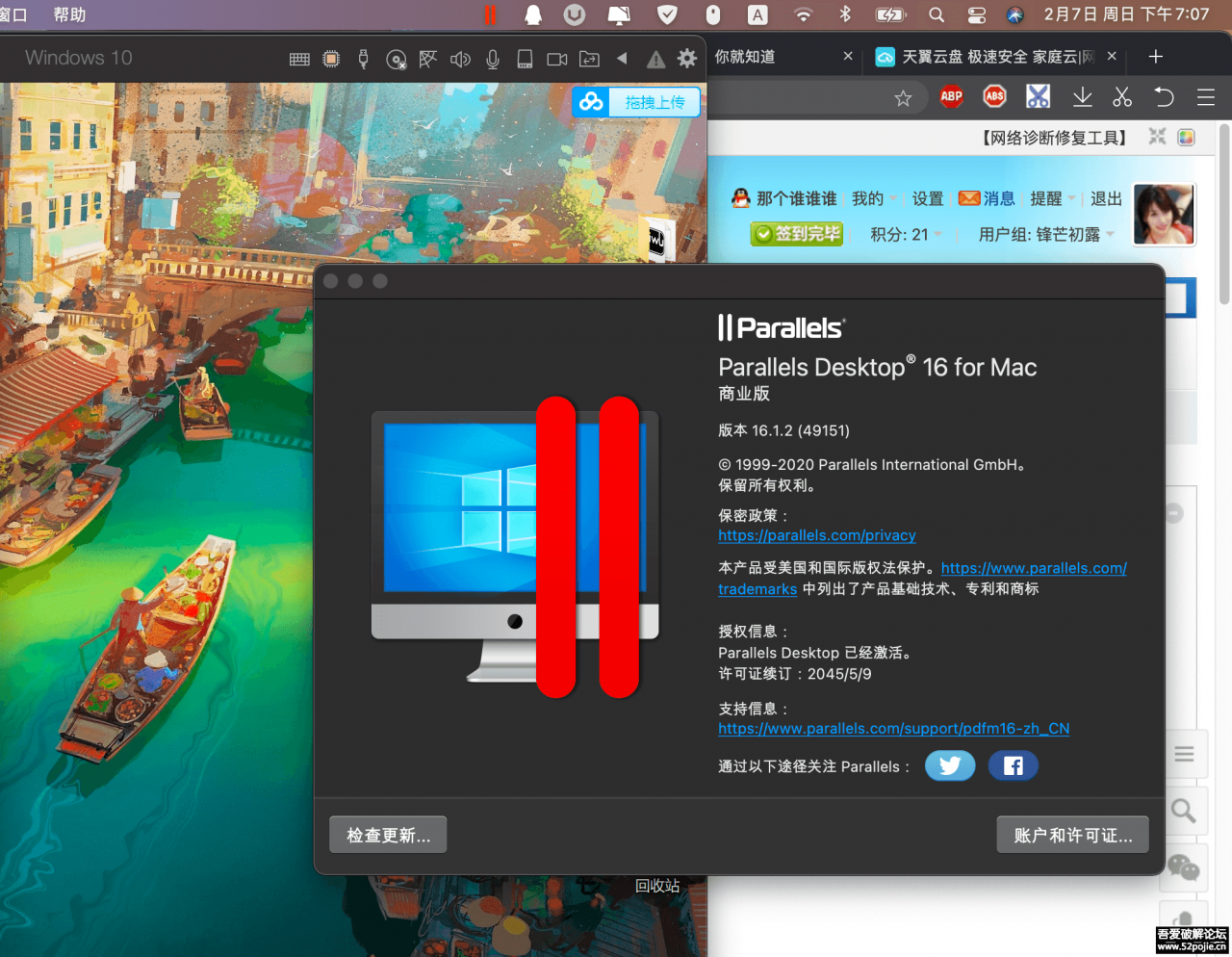Click 签到完毕 check-in button

pos(797,233)
